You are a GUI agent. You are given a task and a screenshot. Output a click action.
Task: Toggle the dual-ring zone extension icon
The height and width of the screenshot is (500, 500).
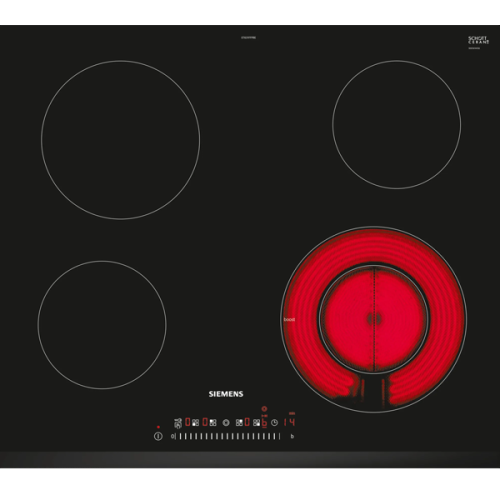(226, 423)
